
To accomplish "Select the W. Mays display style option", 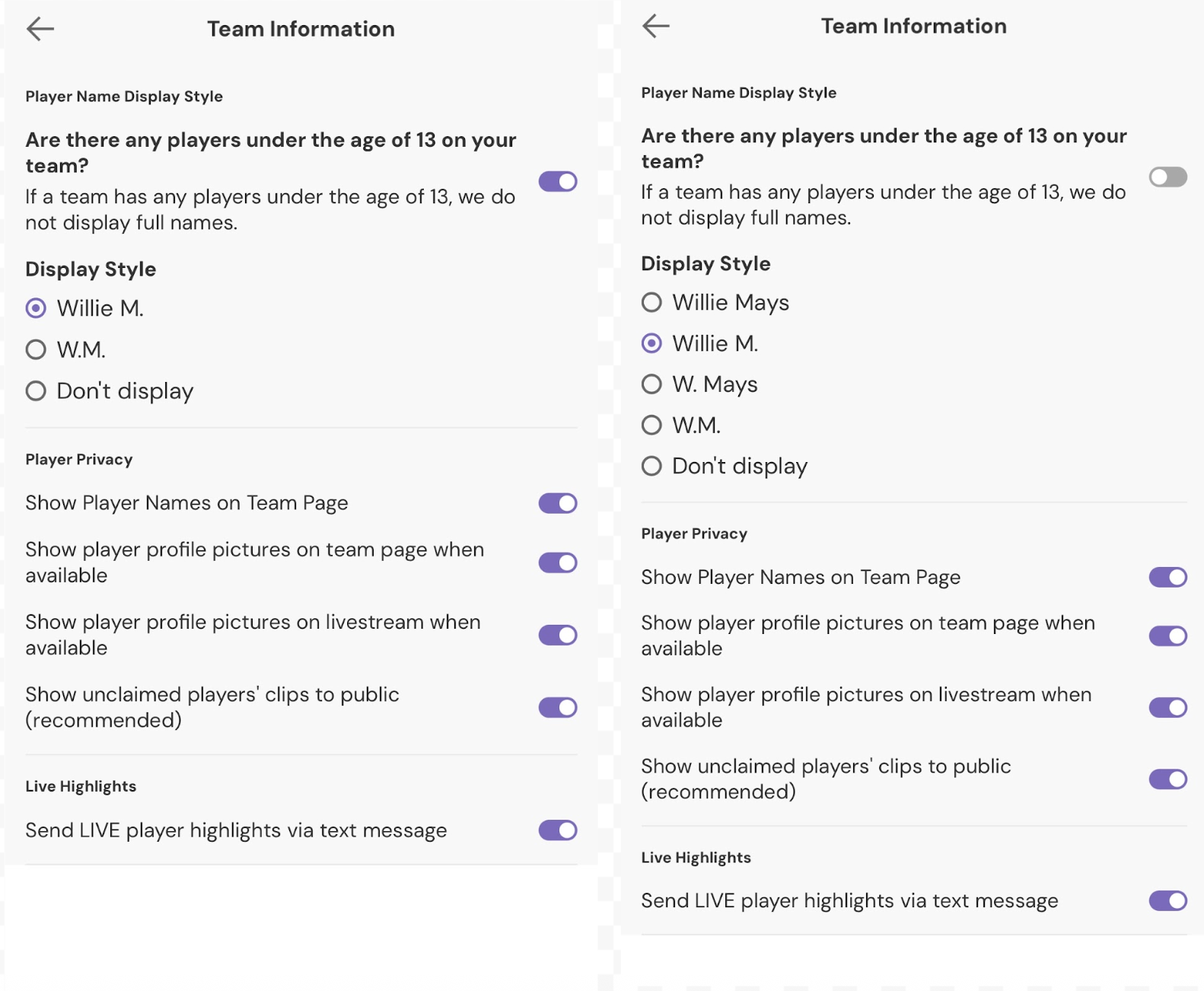I will (x=651, y=384).
